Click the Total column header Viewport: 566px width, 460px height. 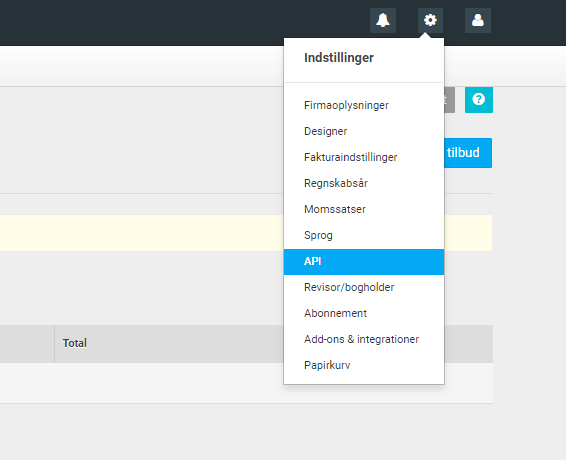coord(75,343)
